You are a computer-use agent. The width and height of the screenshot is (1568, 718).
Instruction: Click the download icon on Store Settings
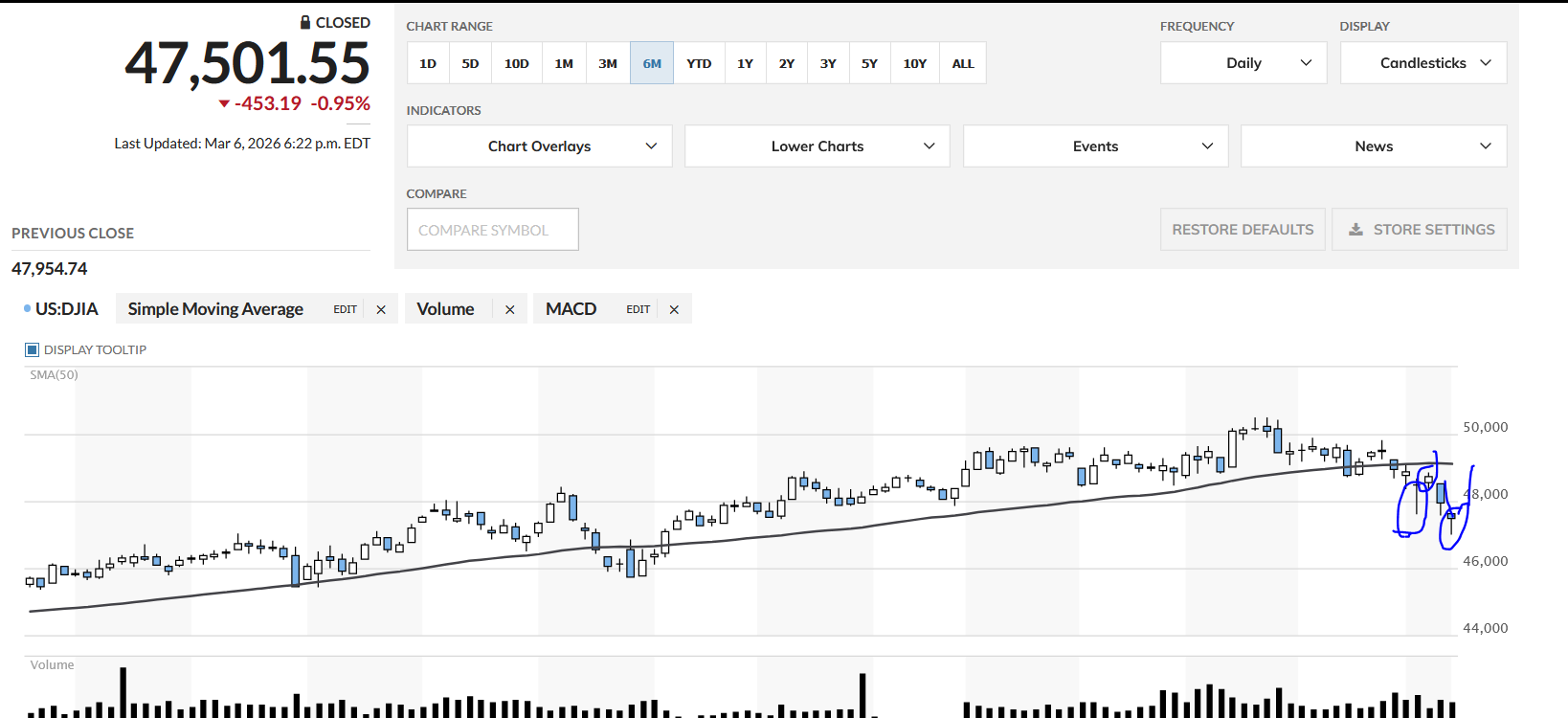click(1355, 230)
